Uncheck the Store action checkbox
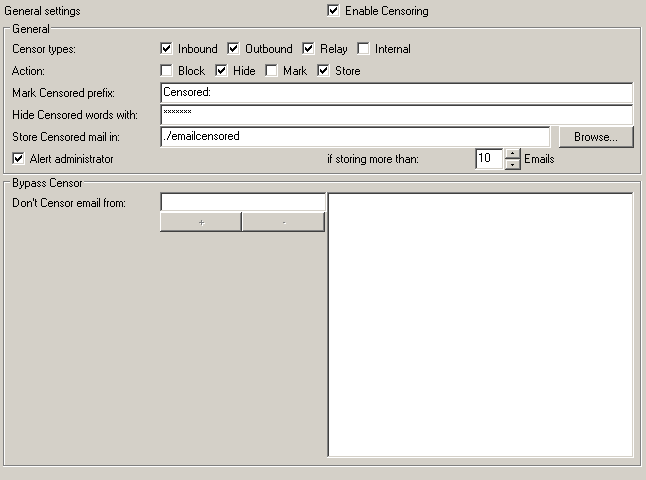Viewport: 646px width, 480px height. 324,71
